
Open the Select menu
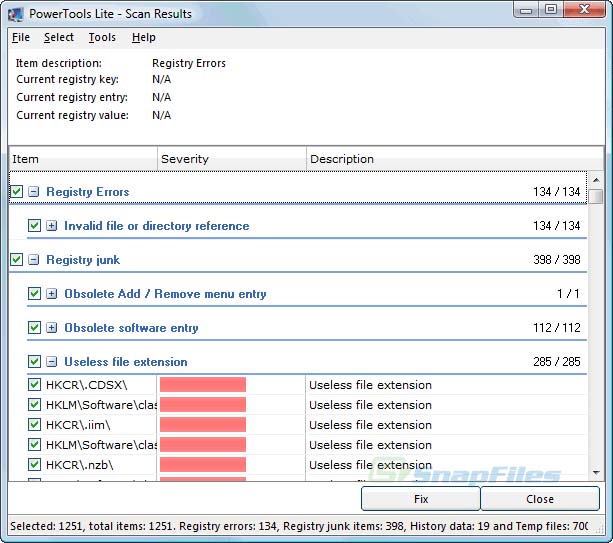pyautogui.click(x=59, y=37)
